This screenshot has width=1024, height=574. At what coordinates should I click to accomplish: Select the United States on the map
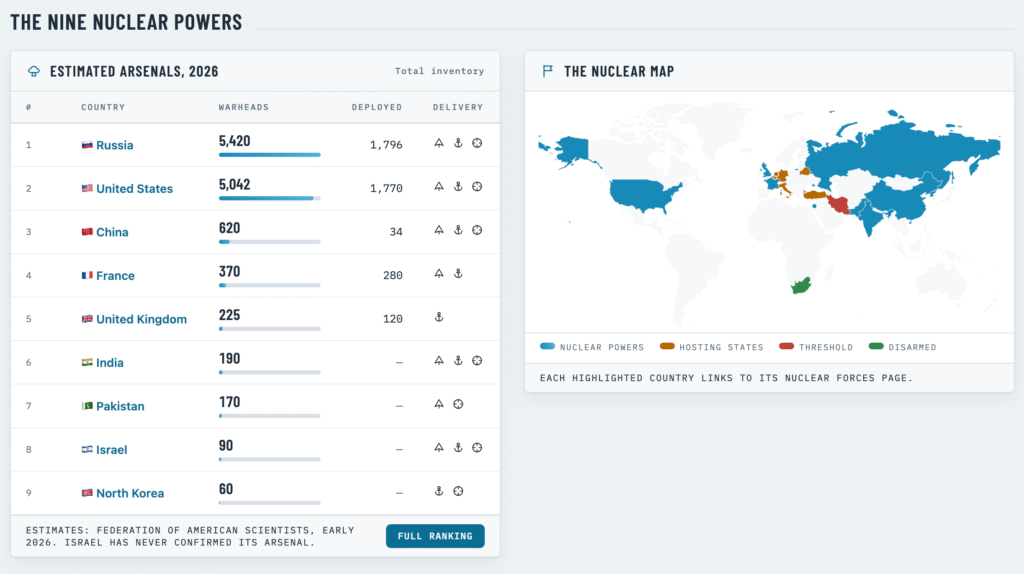pyautogui.click(x=643, y=194)
